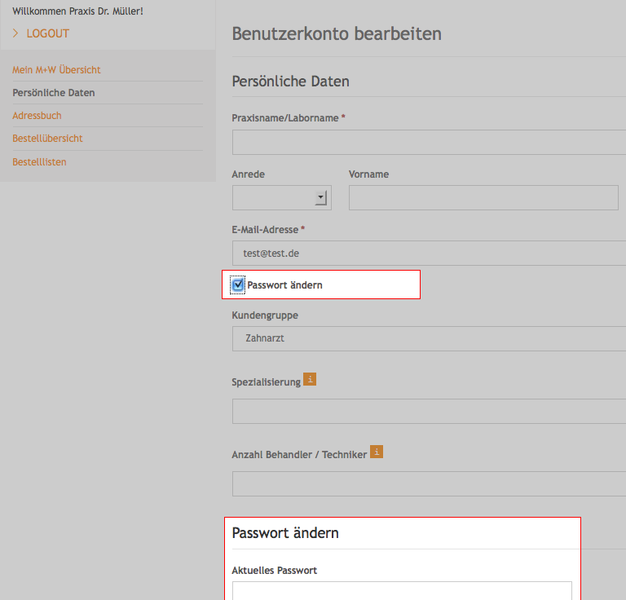
Task: Go to Mein M+W Übersicht
Action: click(x=56, y=70)
